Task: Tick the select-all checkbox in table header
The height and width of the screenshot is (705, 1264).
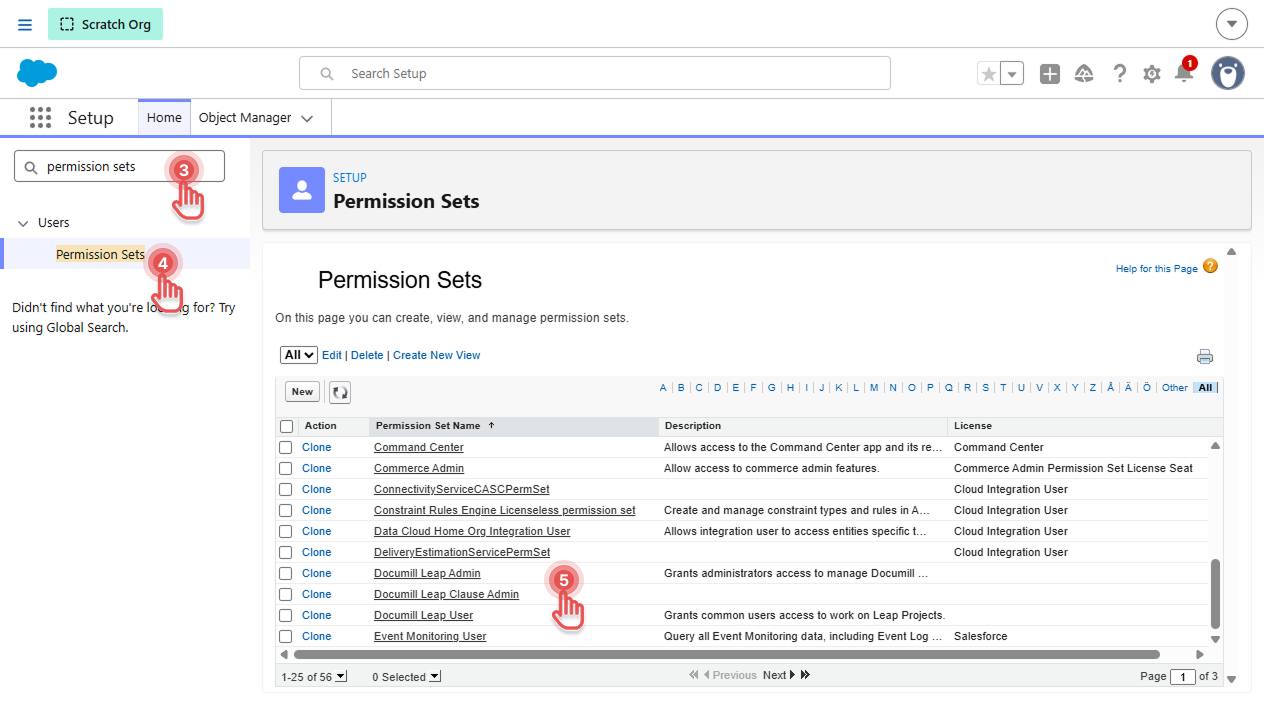Action: point(287,426)
